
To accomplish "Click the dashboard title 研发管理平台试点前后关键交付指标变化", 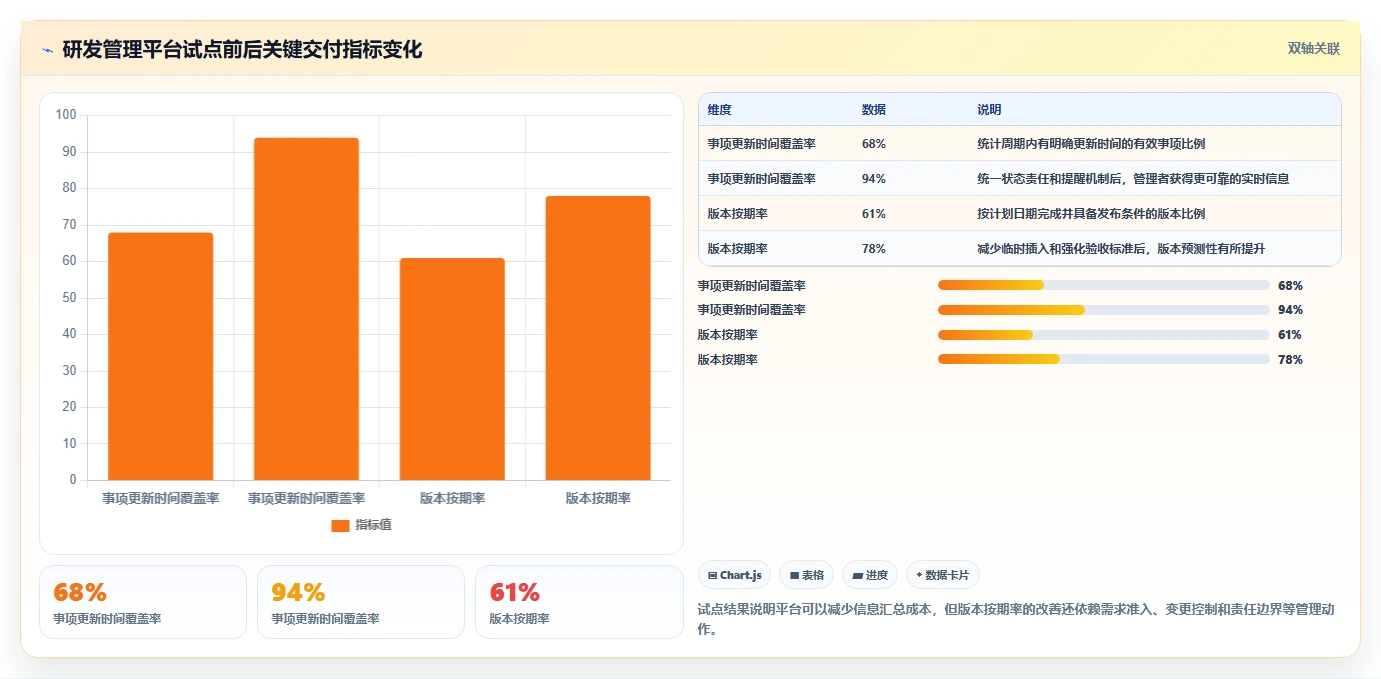I will (x=242, y=50).
